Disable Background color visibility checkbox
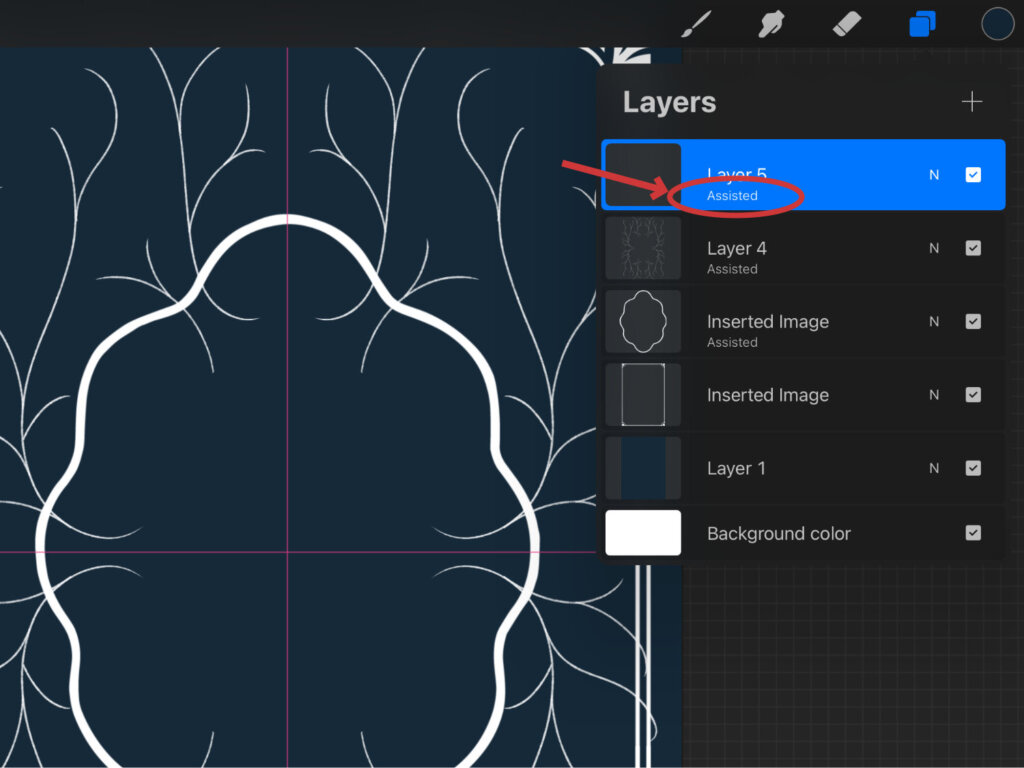 coord(973,533)
